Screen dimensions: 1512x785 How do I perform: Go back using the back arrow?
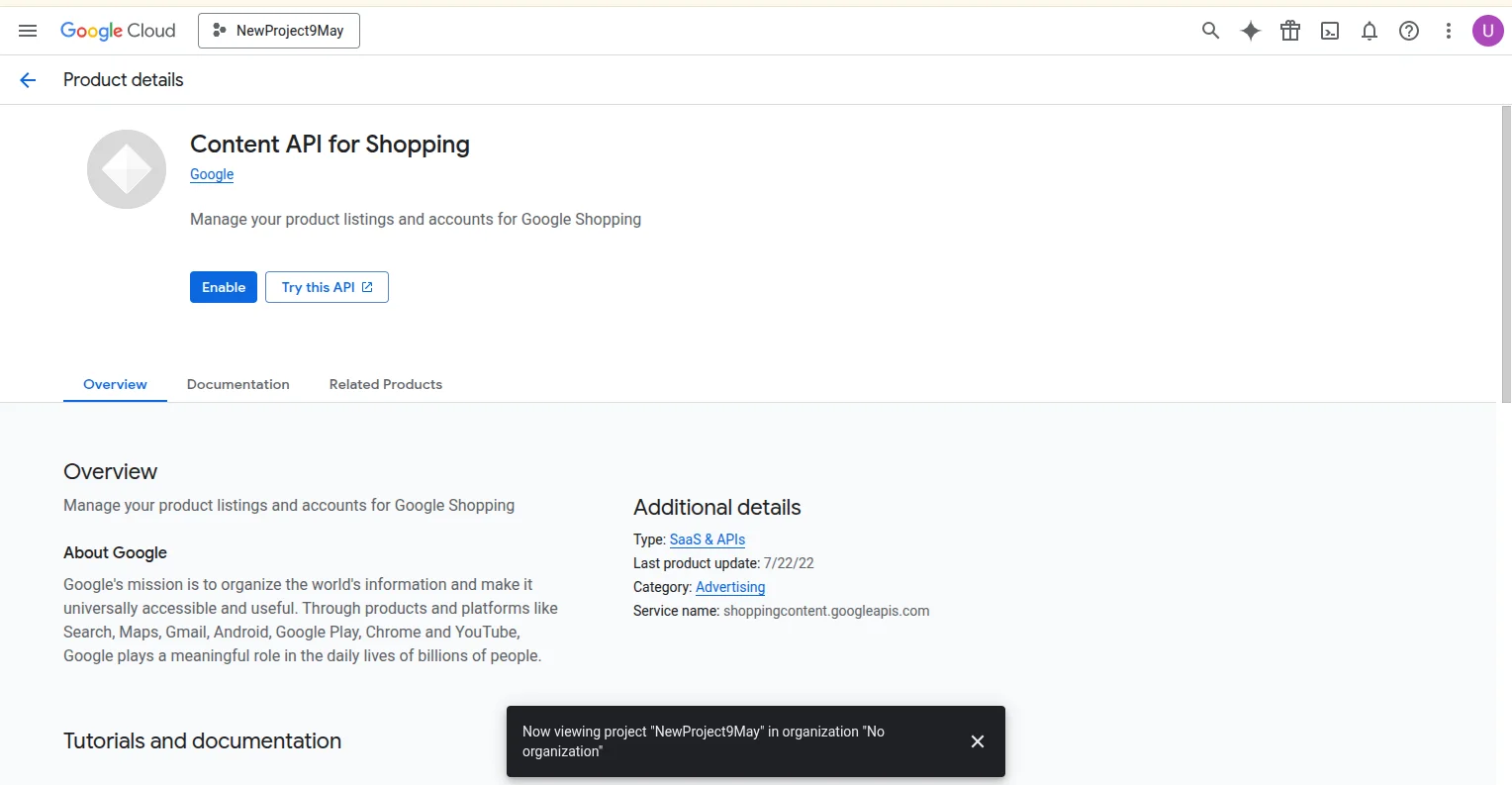tap(27, 79)
